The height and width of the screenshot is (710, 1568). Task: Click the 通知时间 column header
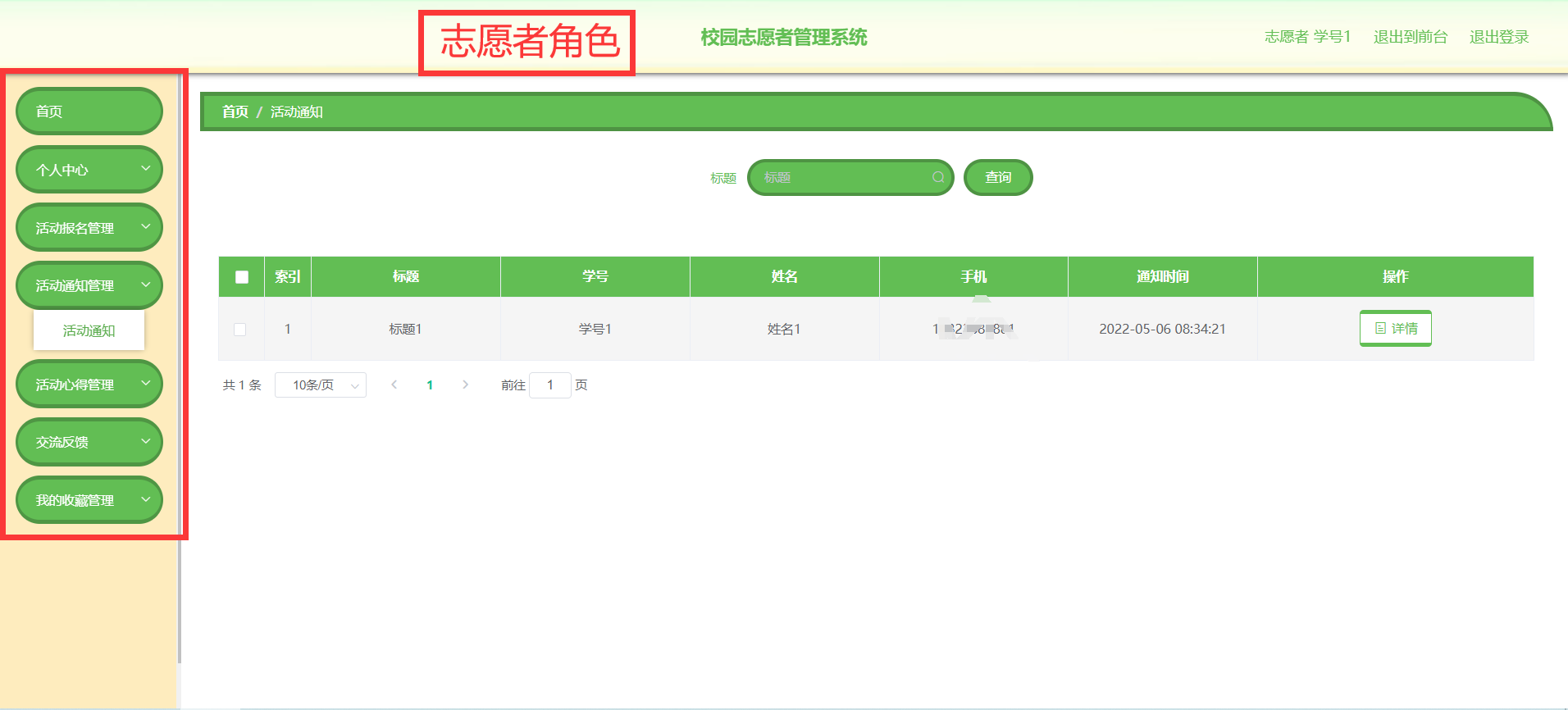tap(1163, 277)
